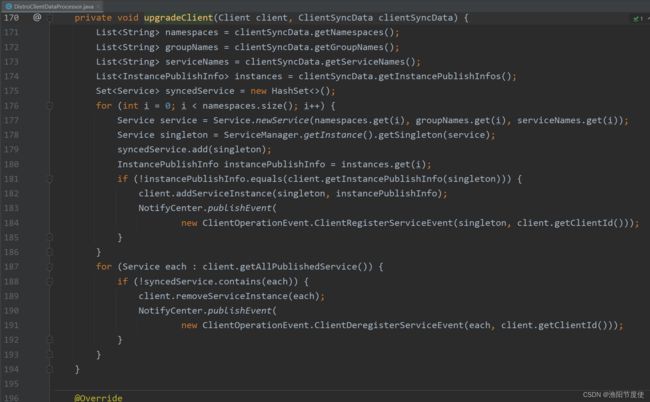
Task: Click the getServiceNames call on line 173
Action: click(365, 62)
